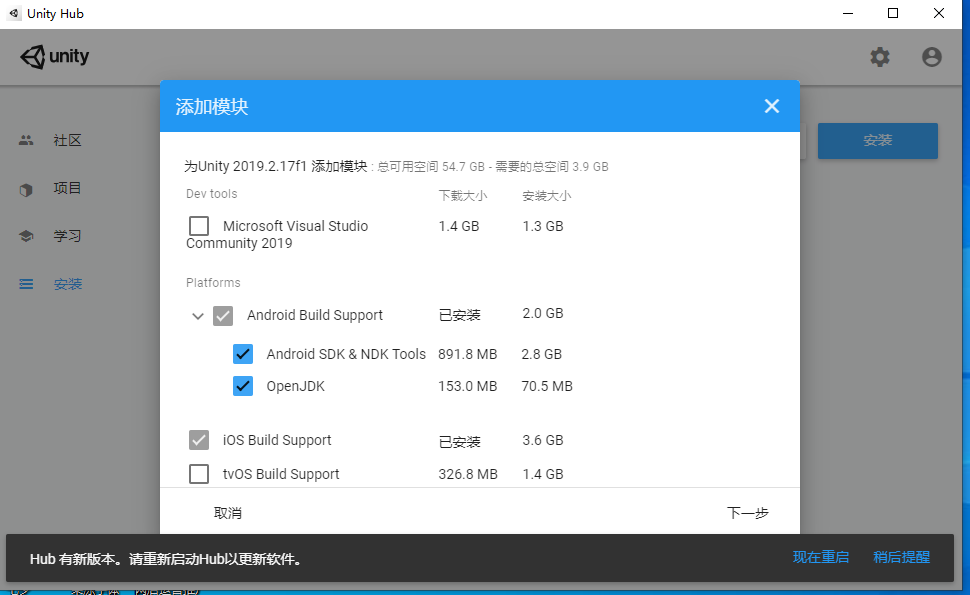This screenshot has height=595, width=970.
Task: Click the 'iOS Build Support' label
Action: (277, 440)
